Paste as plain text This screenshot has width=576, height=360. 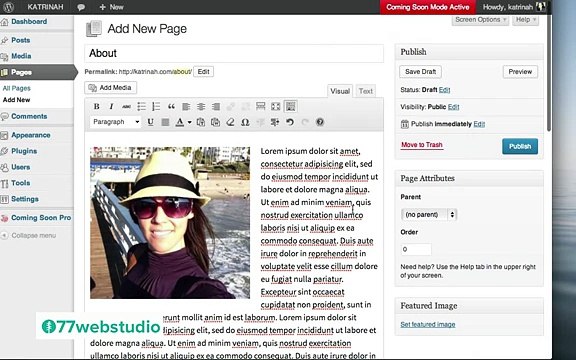pos(201,122)
